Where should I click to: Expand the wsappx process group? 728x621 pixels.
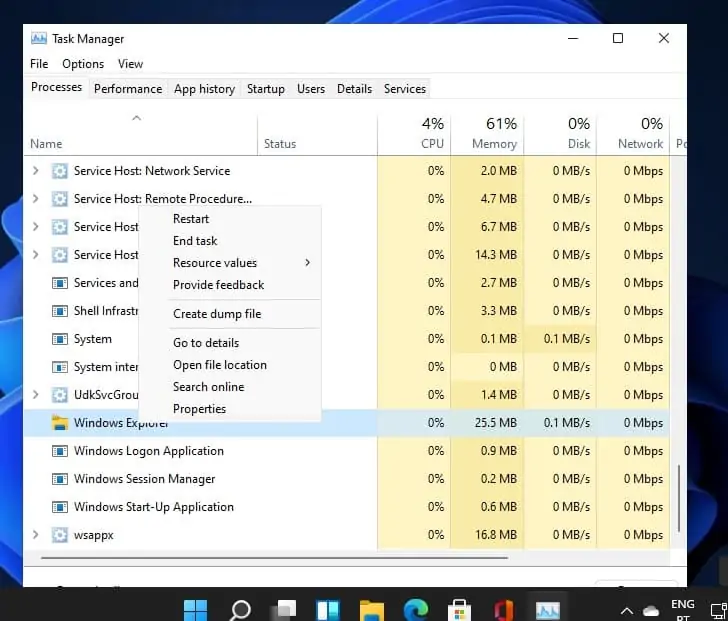pyautogui.click(x=36, y=535)
